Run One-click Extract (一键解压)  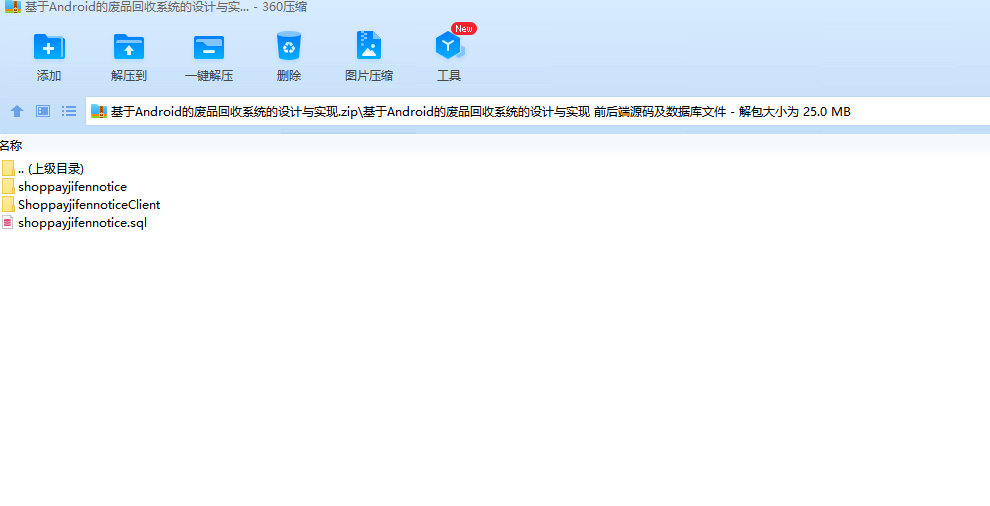209,47
